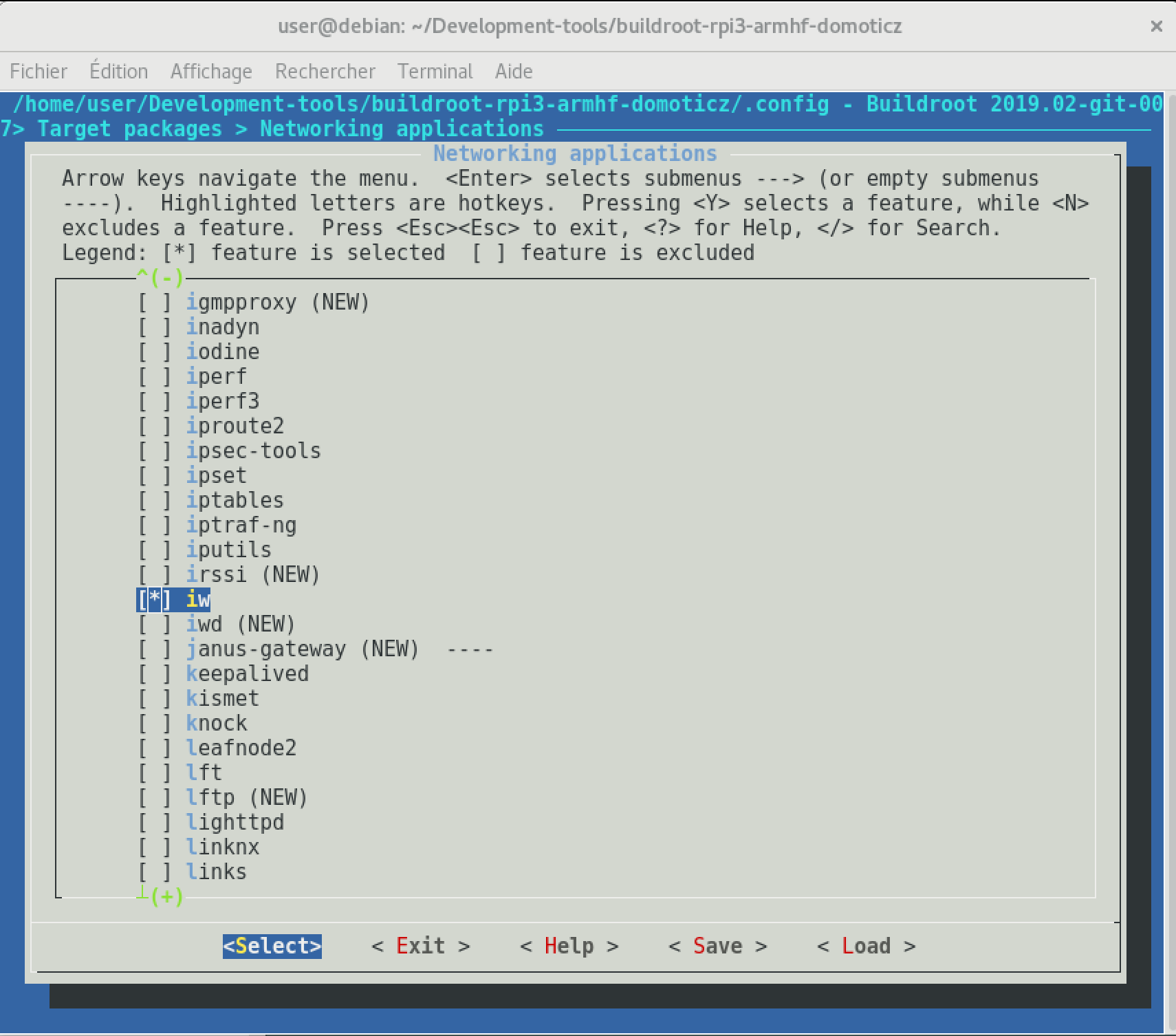
Task: Open the janus-gateway empty submenu marker
Action: click(470, 649)
